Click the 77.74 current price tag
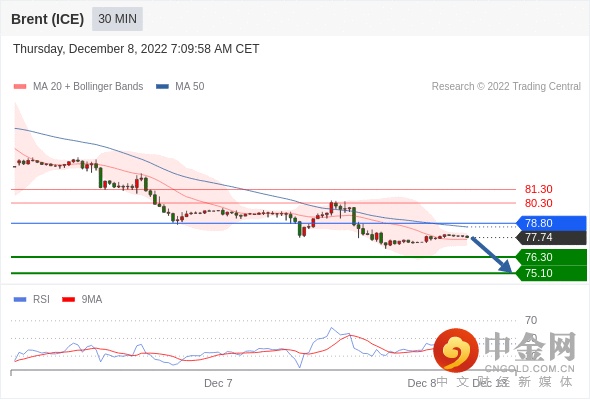The height and width of the screenshot is (400, 590). pyautogui.click(x=551, y=237)
